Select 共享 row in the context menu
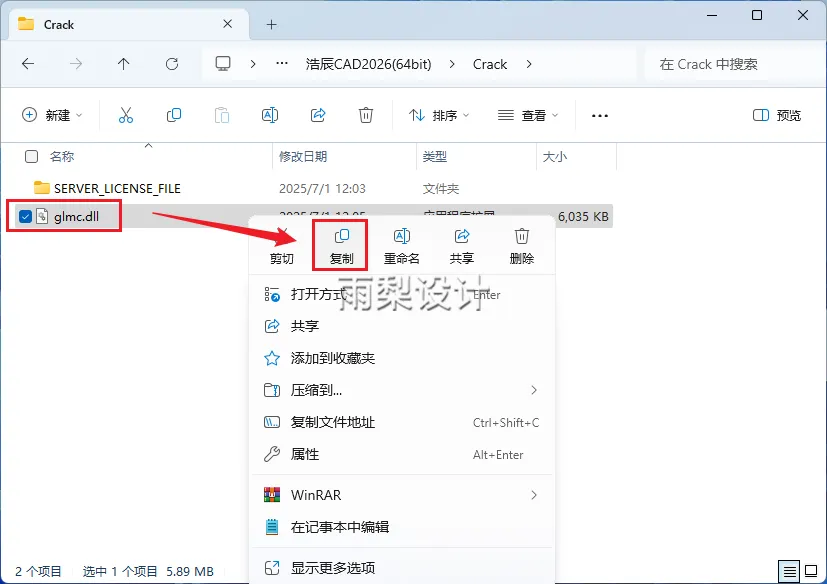The image size is (827, 584). [402, 326]
